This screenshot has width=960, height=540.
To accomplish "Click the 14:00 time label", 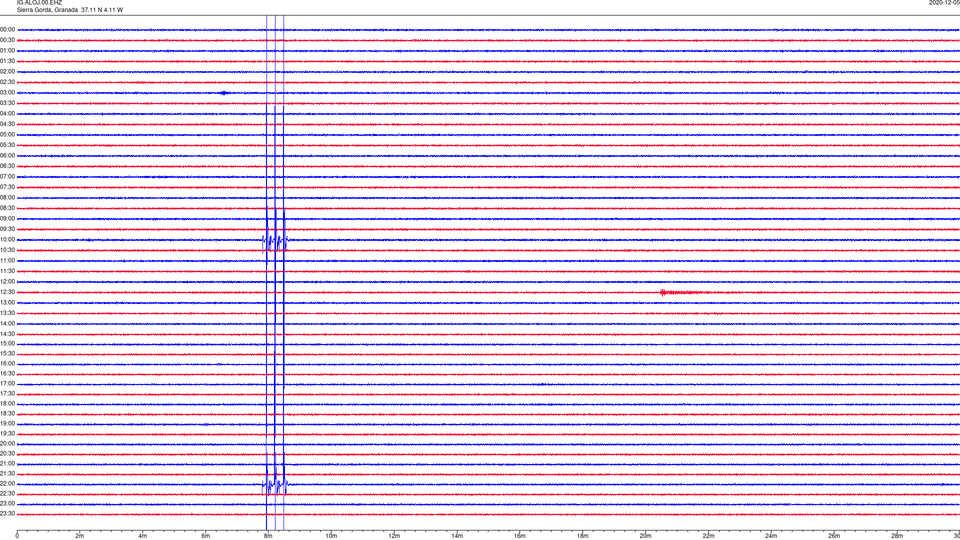I will [7, 323].
